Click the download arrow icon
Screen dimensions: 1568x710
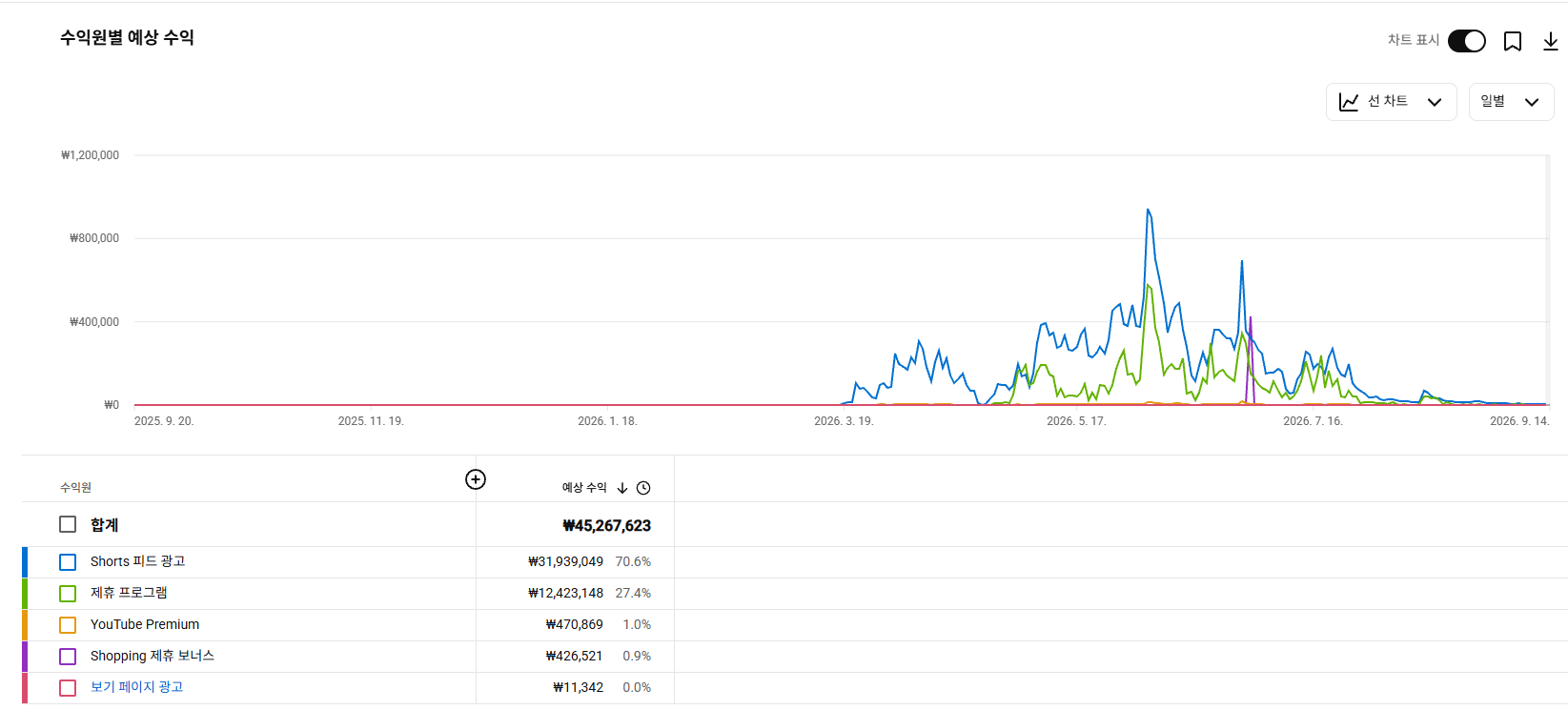1551,41
